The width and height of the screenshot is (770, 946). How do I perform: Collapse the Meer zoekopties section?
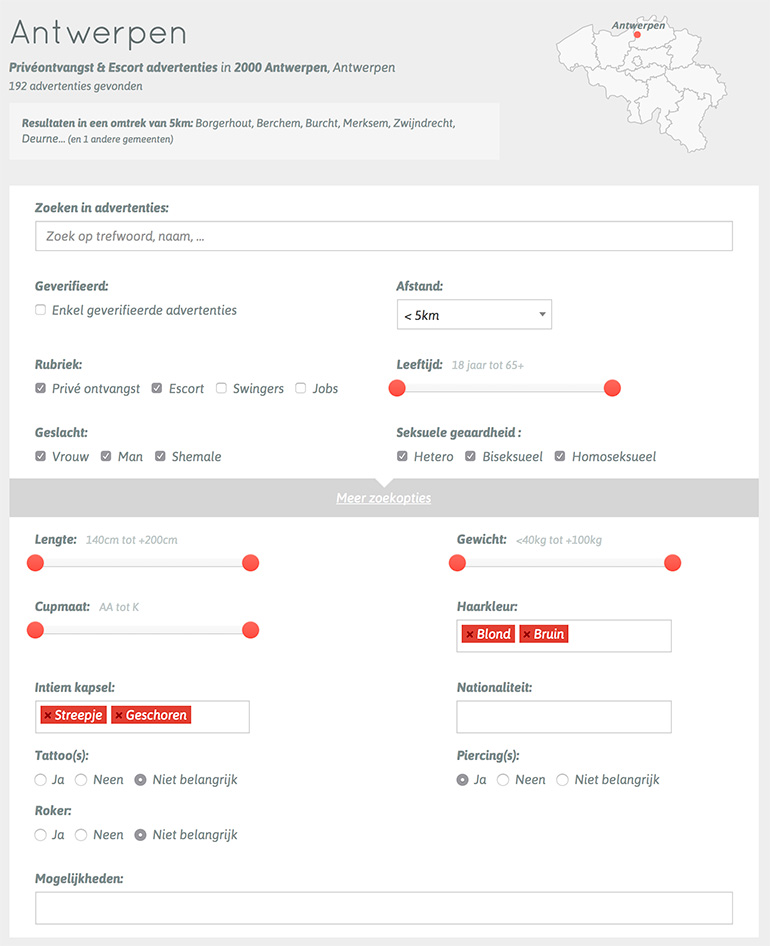[384, 498]
